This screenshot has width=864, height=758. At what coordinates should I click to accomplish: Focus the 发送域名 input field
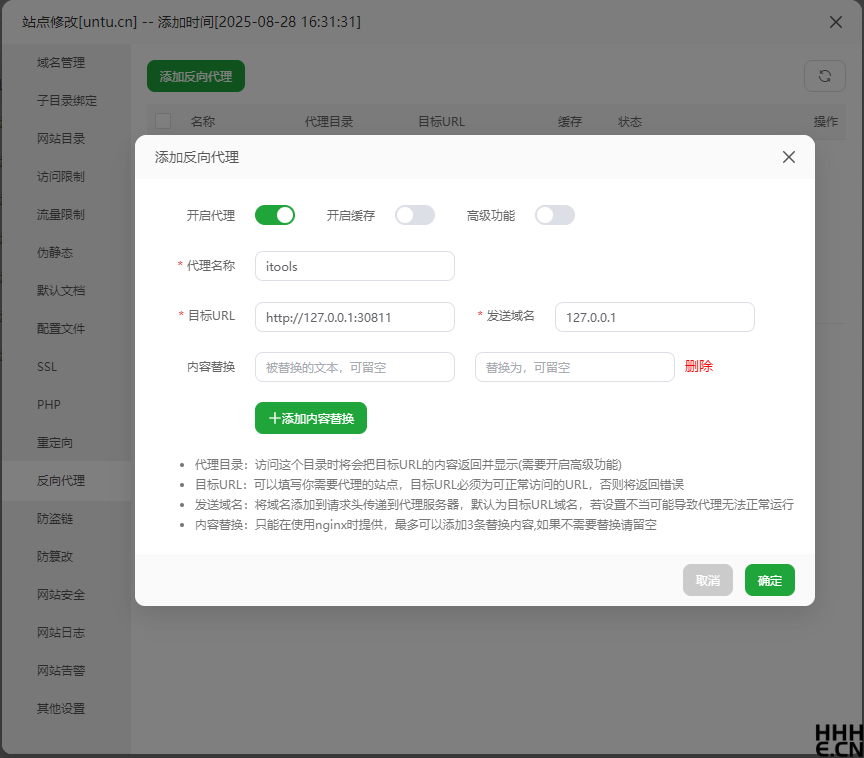(x=654, y=317)
